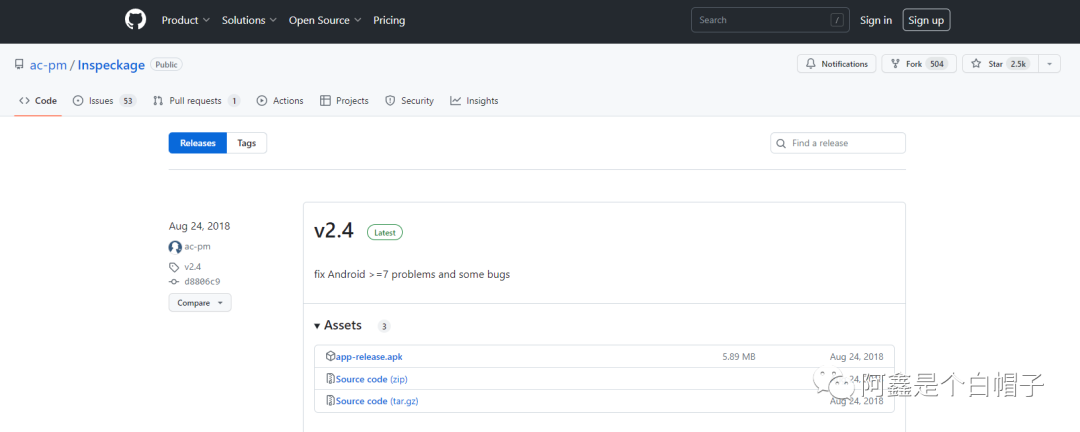Open the star lists dropdown arrow
Image resolution: width=1080 pixels, height=432 pixels.
click(x=1049, y=63)
